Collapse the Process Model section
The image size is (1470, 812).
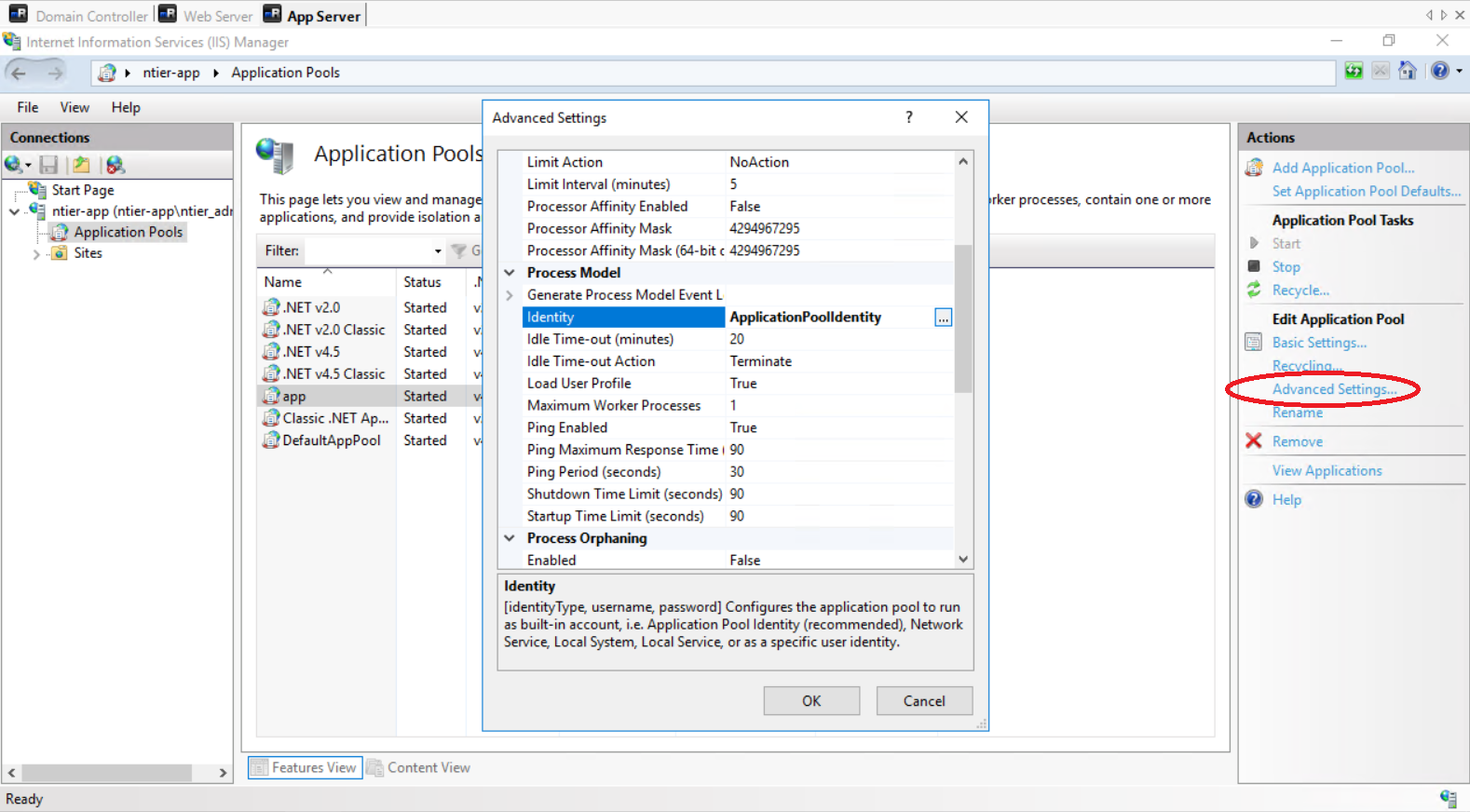510,273
